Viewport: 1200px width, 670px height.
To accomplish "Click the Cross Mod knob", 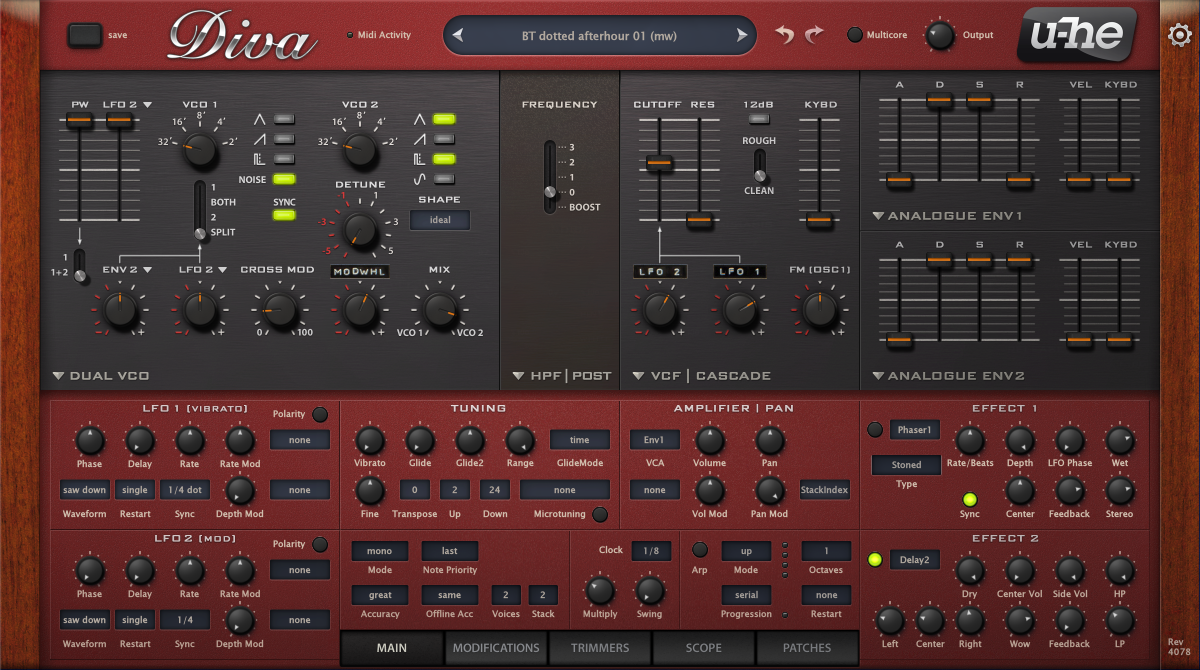I will pos(278,311).
